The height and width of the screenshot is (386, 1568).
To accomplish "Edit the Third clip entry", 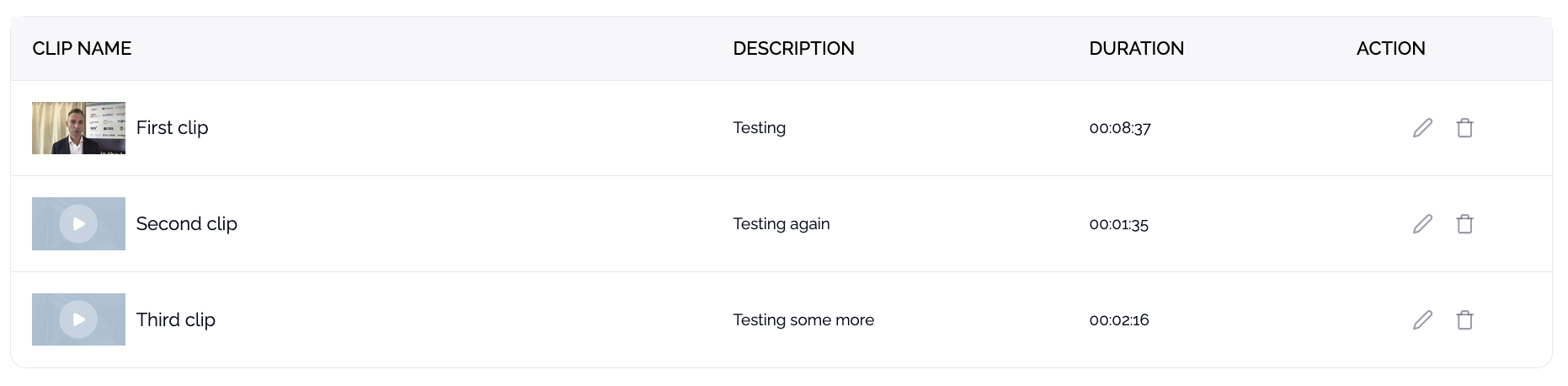I will coord(1422,320).
